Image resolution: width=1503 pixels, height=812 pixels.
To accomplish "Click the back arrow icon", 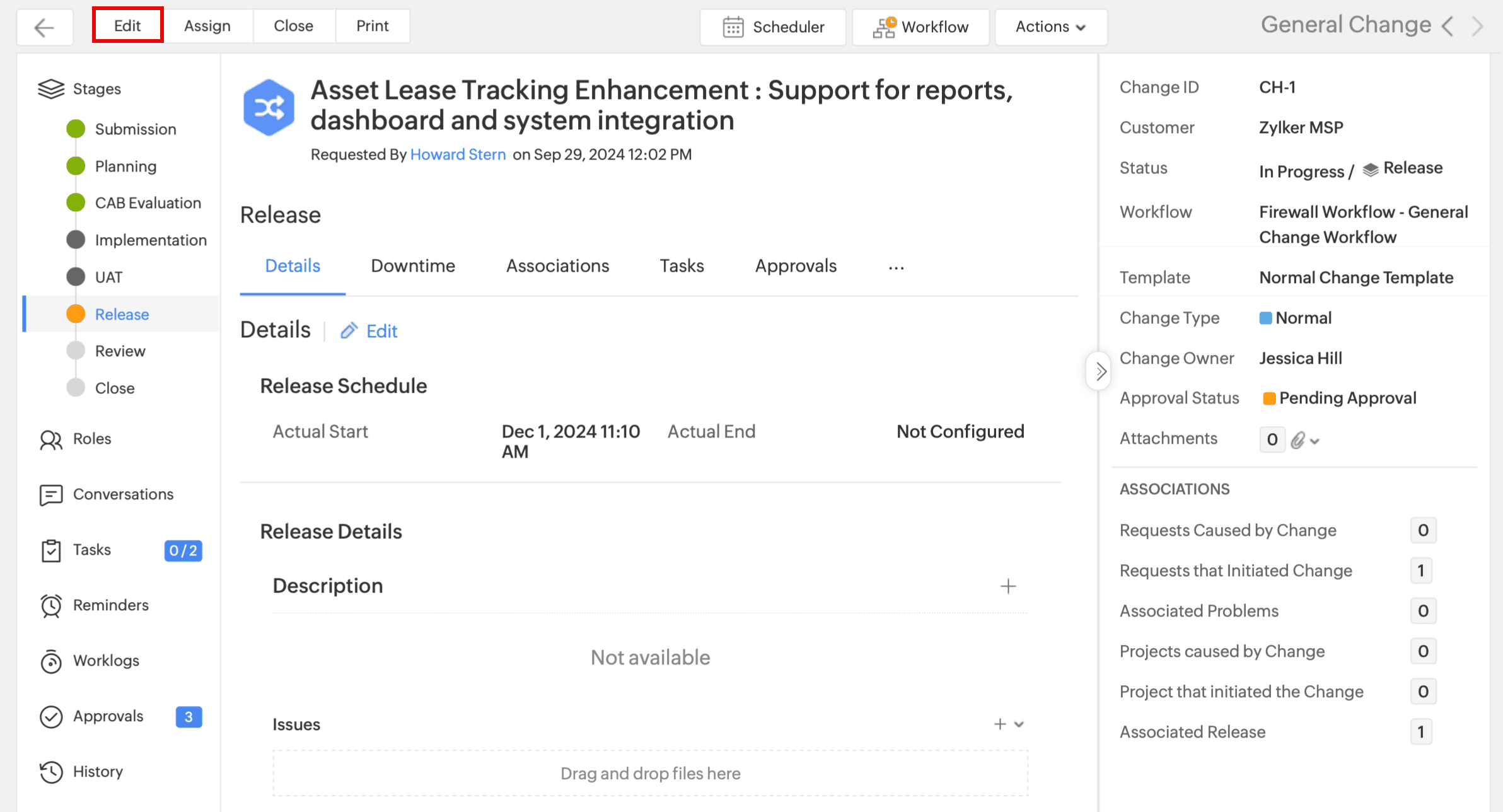I will click(44, 27).
